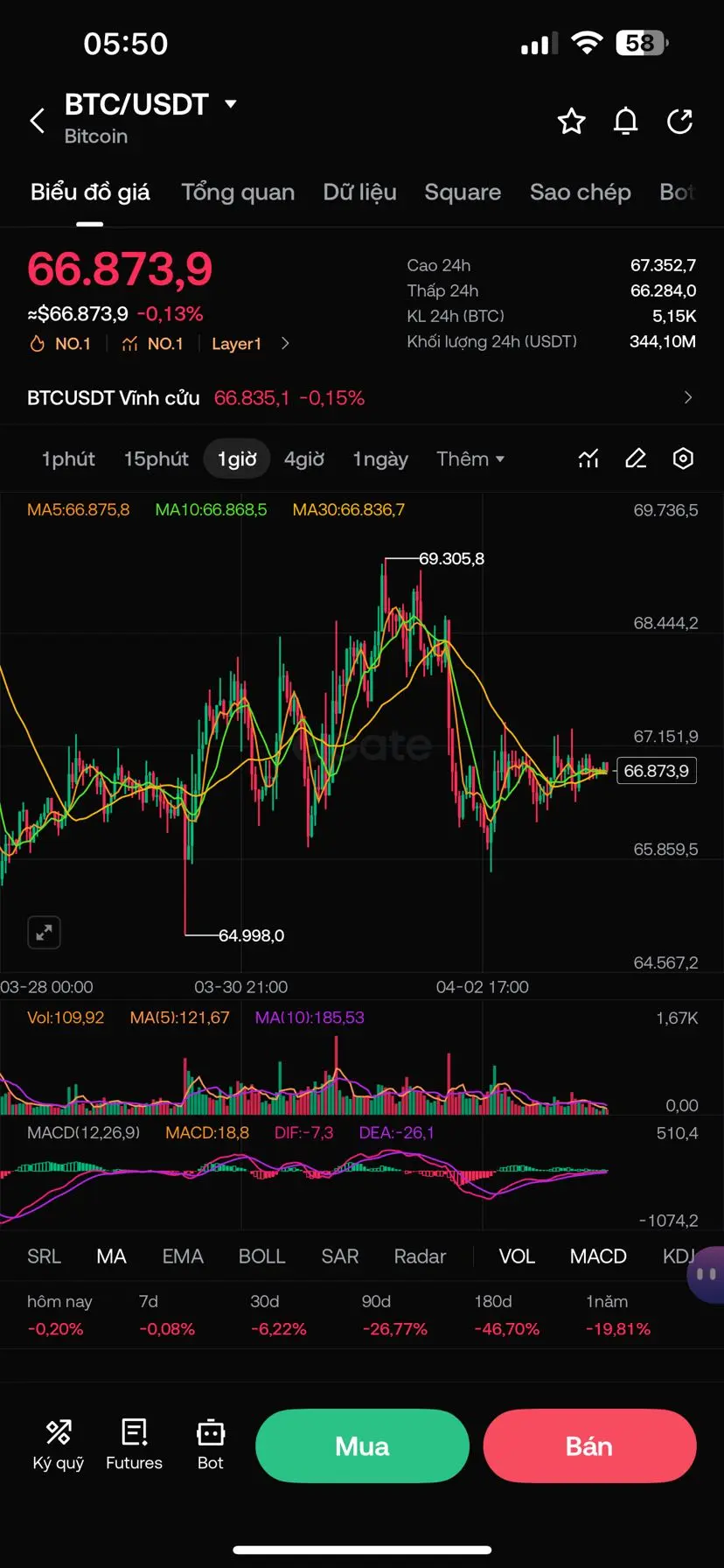Switch to Tổng quan tab
The height and width of the screenshot is (1568, 724).
click(x=238, y=192)
